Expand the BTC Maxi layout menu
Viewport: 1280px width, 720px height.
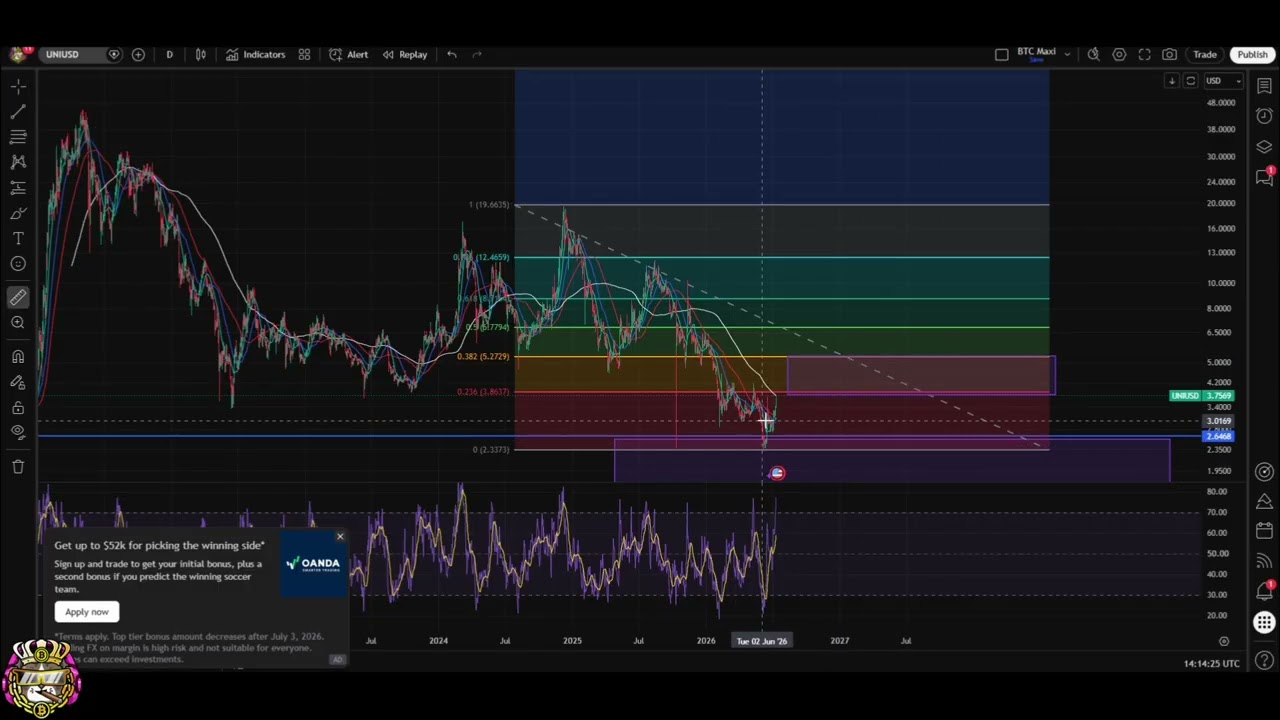(1067, 54)
